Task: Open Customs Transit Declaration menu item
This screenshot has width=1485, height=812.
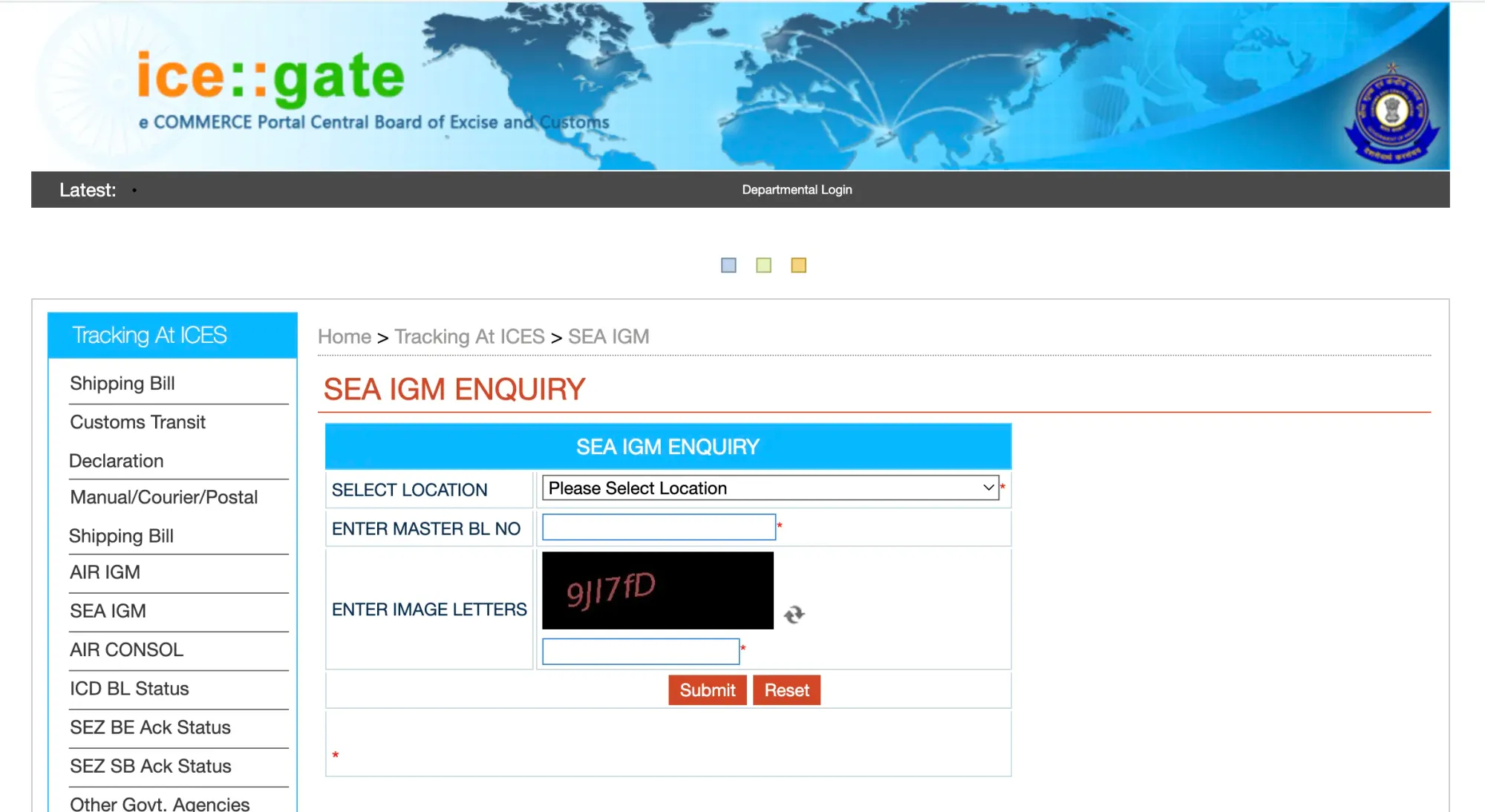Action: 137,441
